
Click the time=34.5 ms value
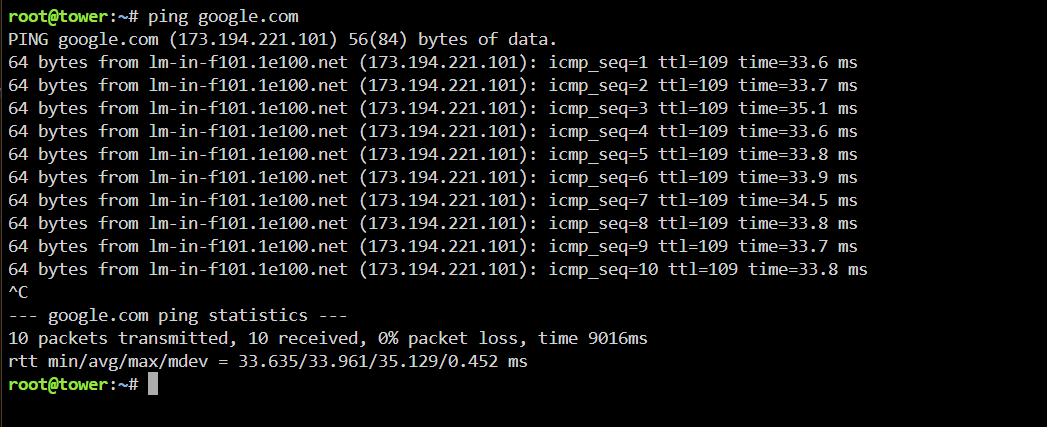click(x=798, y=200)
